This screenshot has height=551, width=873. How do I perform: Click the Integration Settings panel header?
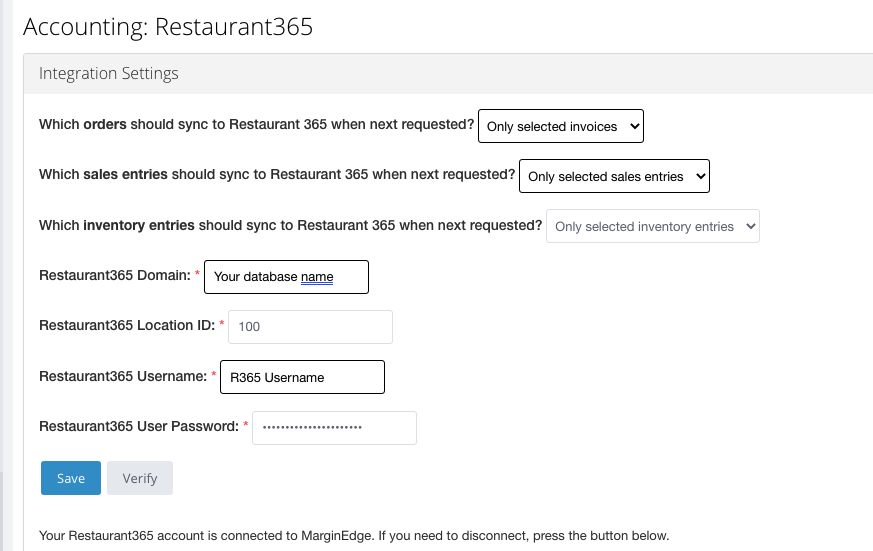(108, 73)
